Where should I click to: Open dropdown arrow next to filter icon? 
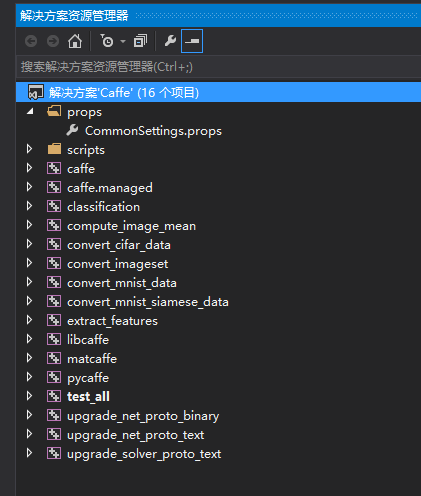coord(123,42)
